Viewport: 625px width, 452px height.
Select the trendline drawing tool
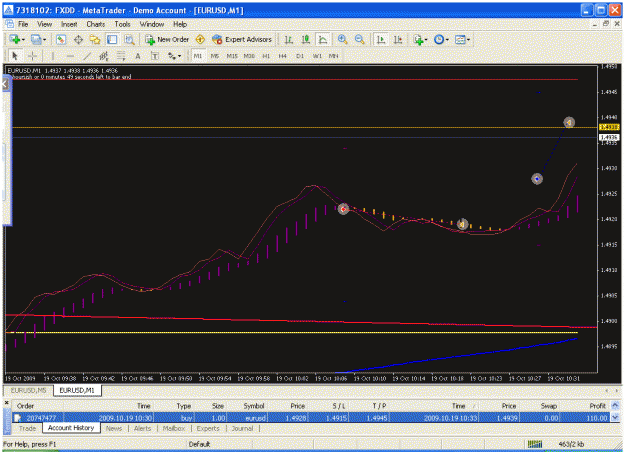coord(87,56)
